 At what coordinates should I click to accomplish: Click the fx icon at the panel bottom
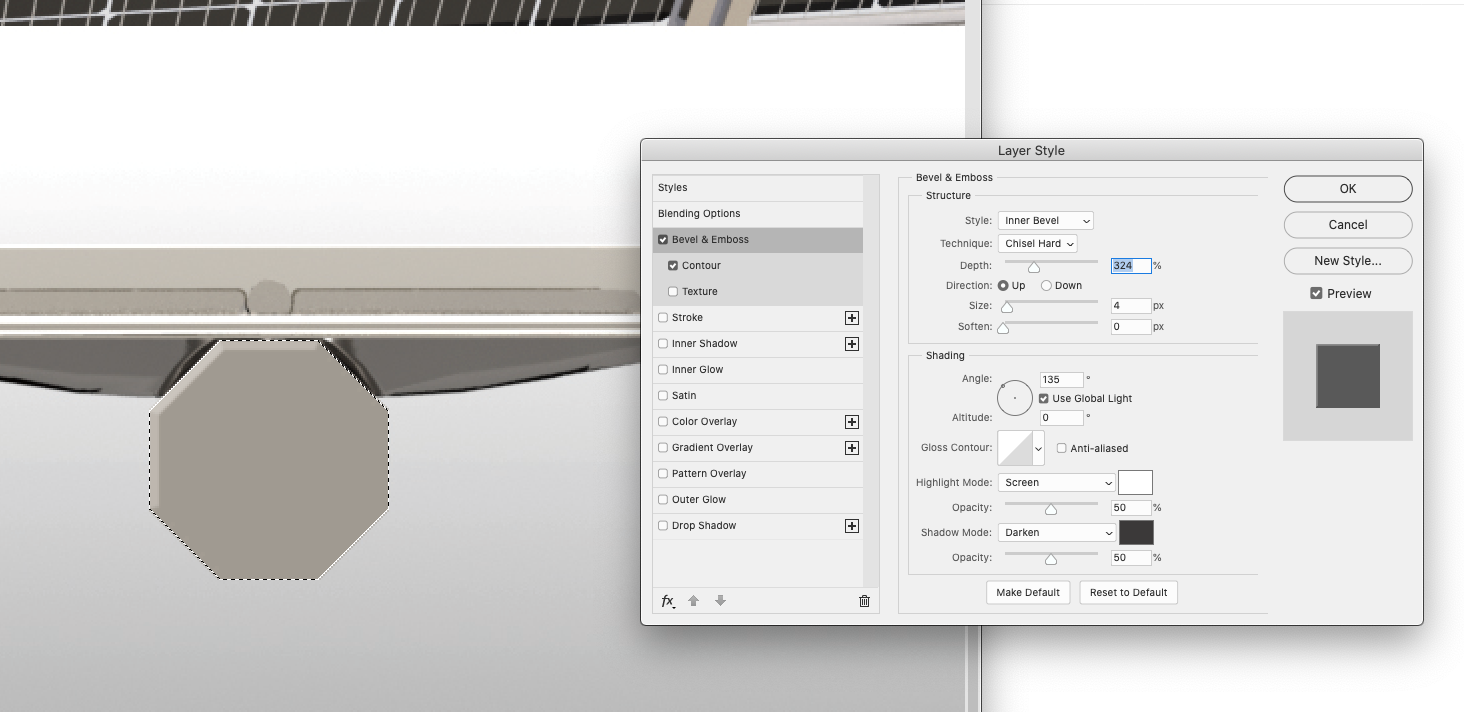[666, 600]
